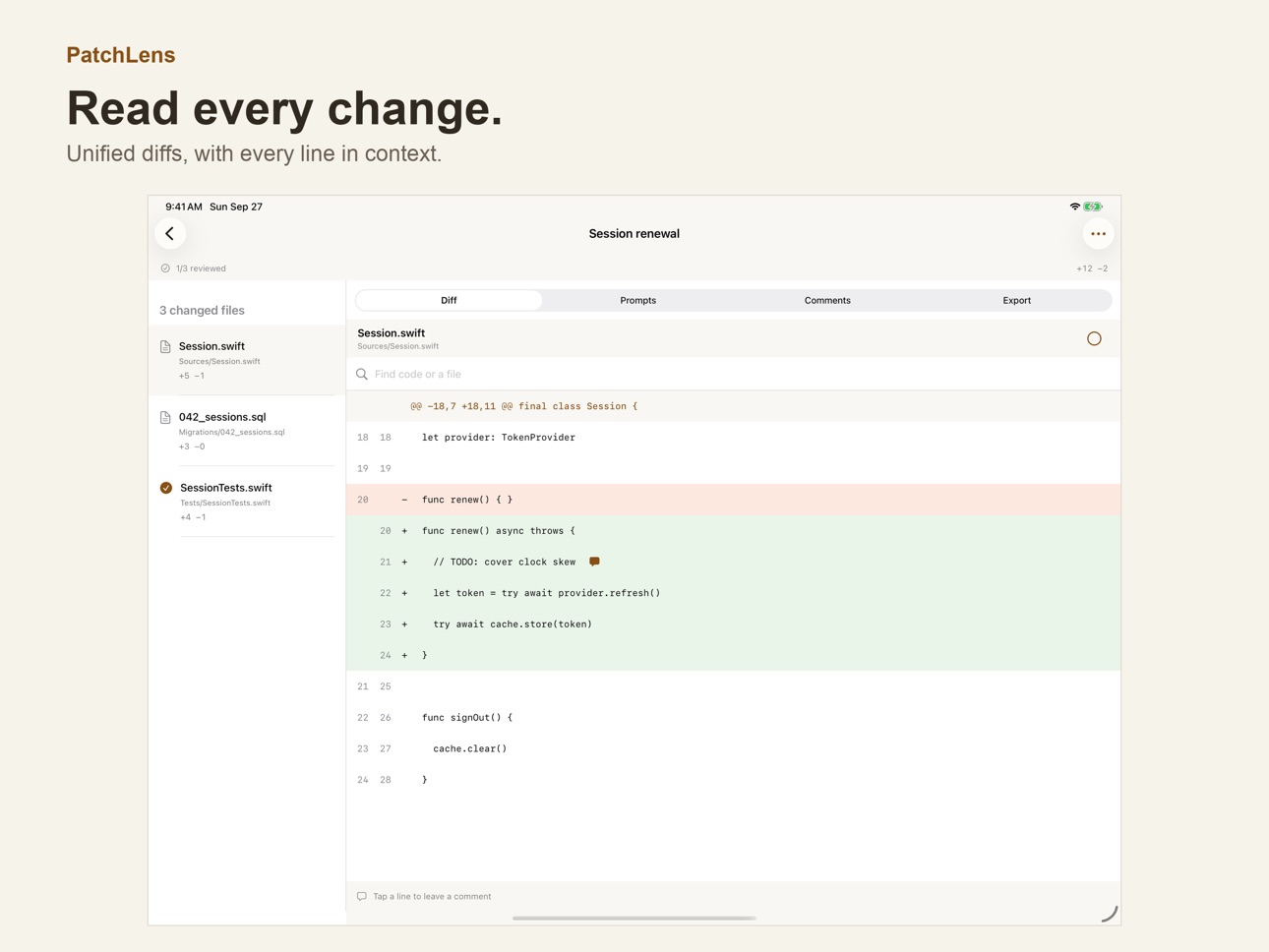1269x952 pixels.
Task: Tap line 'cache.clear()'
Action: 733,748
